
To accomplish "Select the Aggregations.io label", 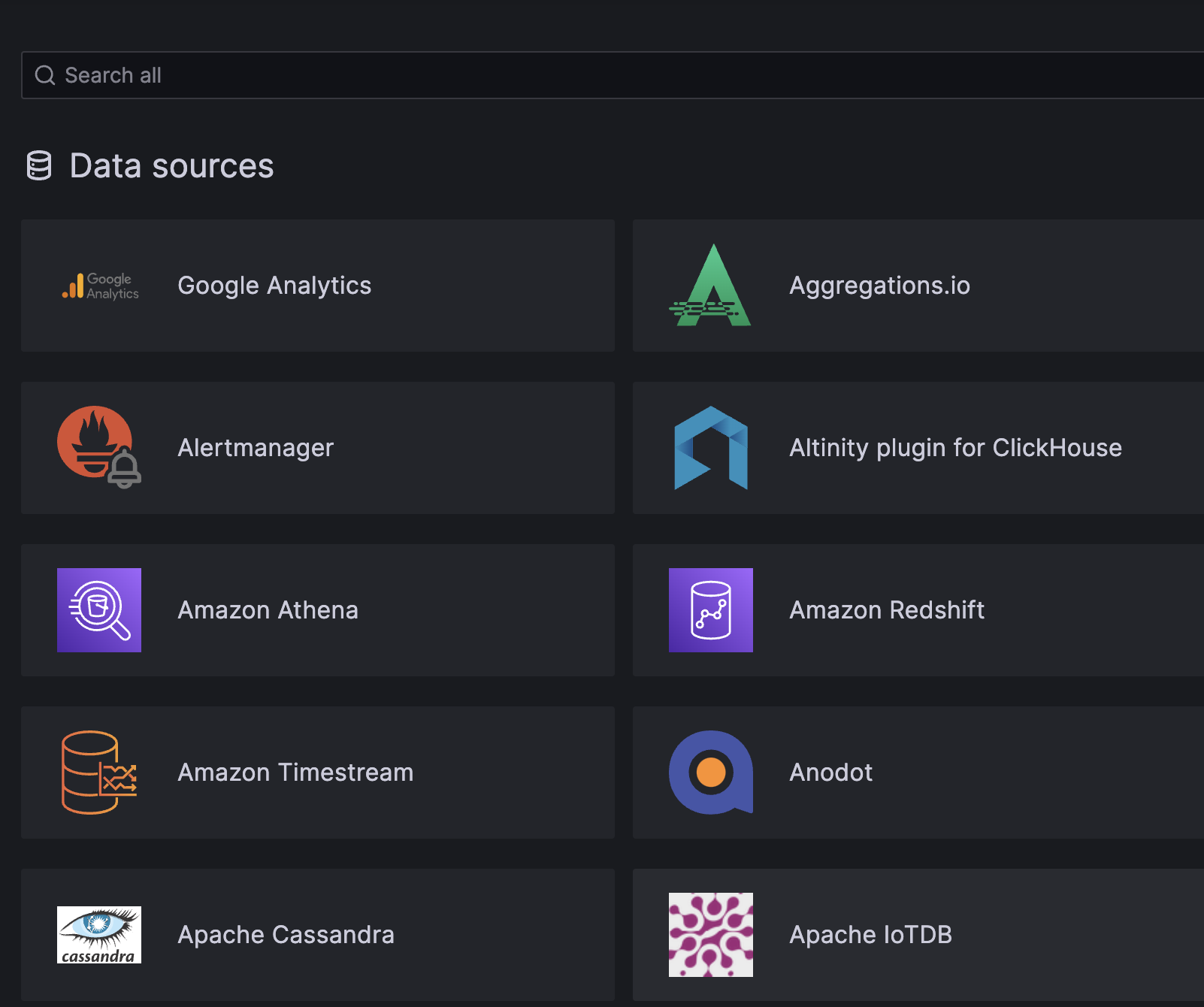I will point(879,286).
